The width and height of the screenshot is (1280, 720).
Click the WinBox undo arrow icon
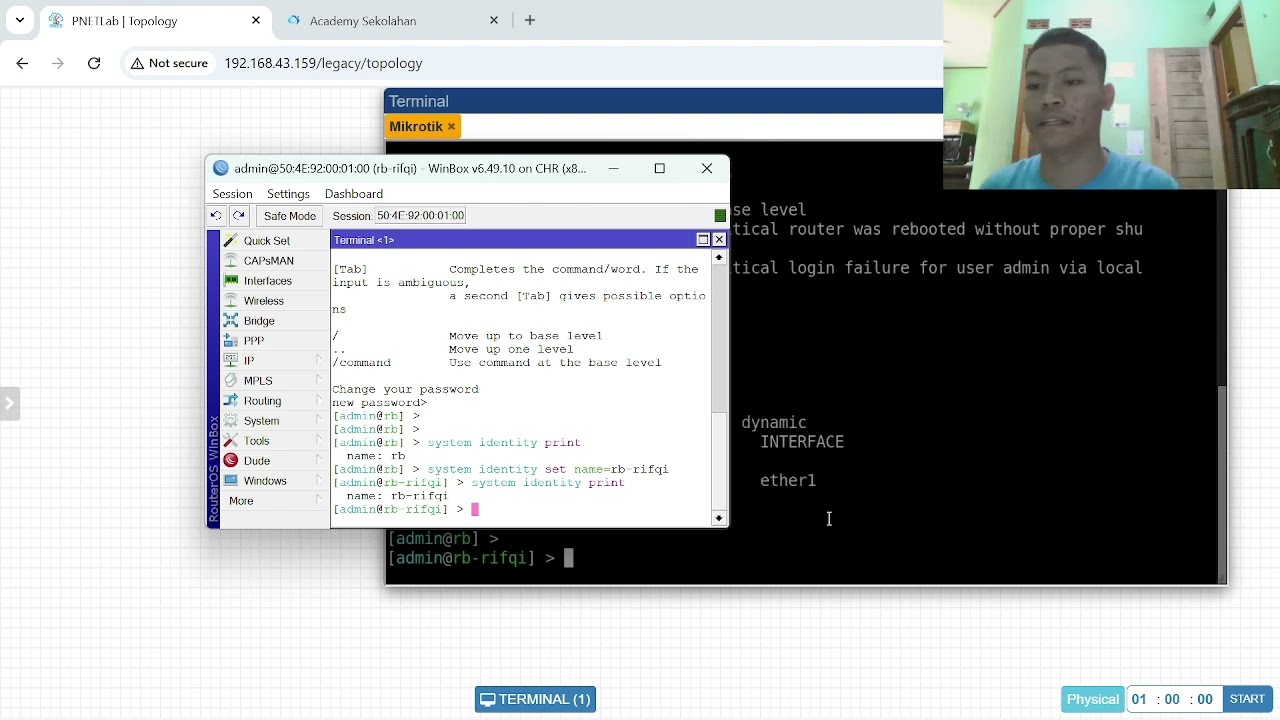(216, 216)
